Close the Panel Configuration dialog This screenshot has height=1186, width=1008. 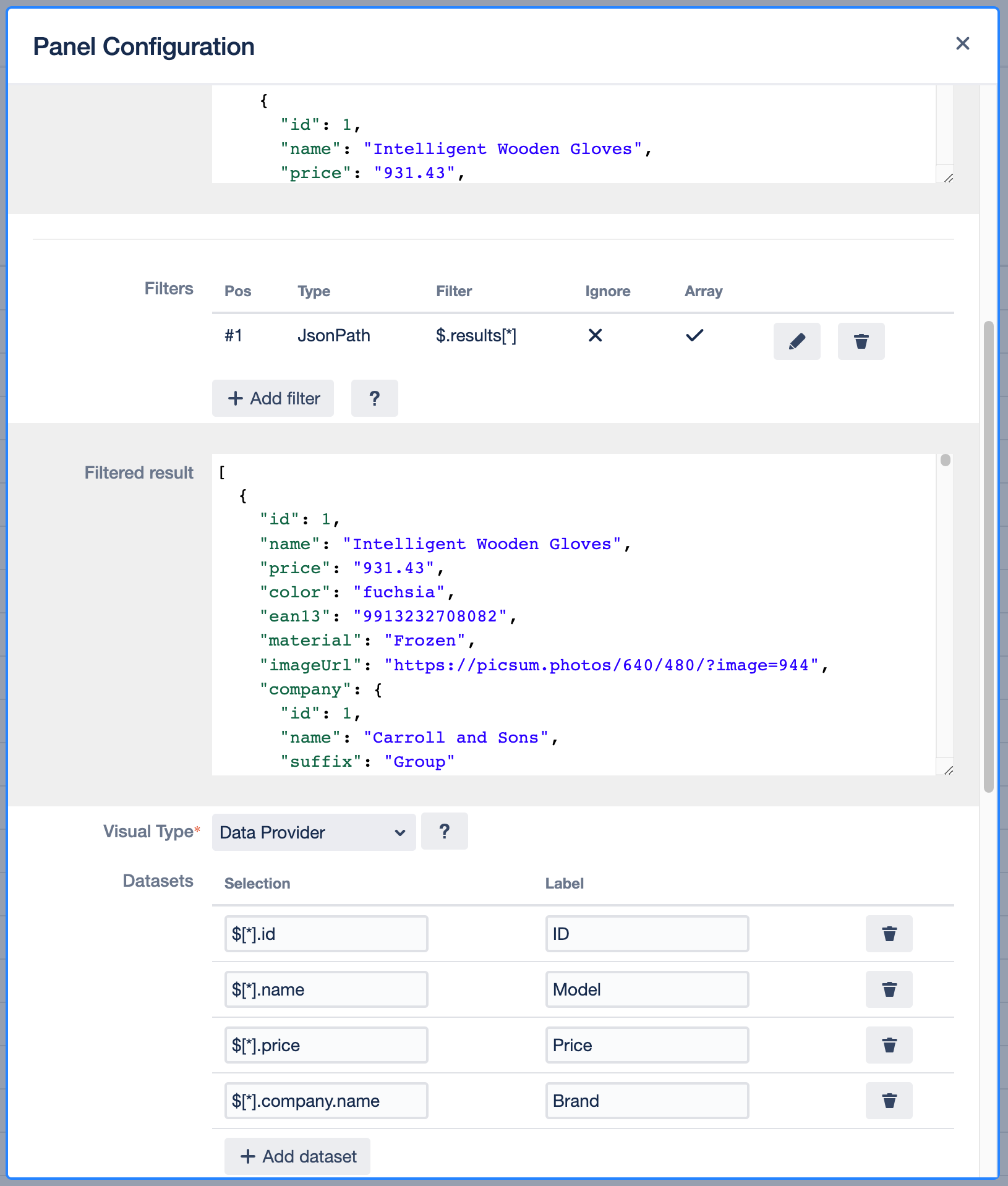click(963, 44)
